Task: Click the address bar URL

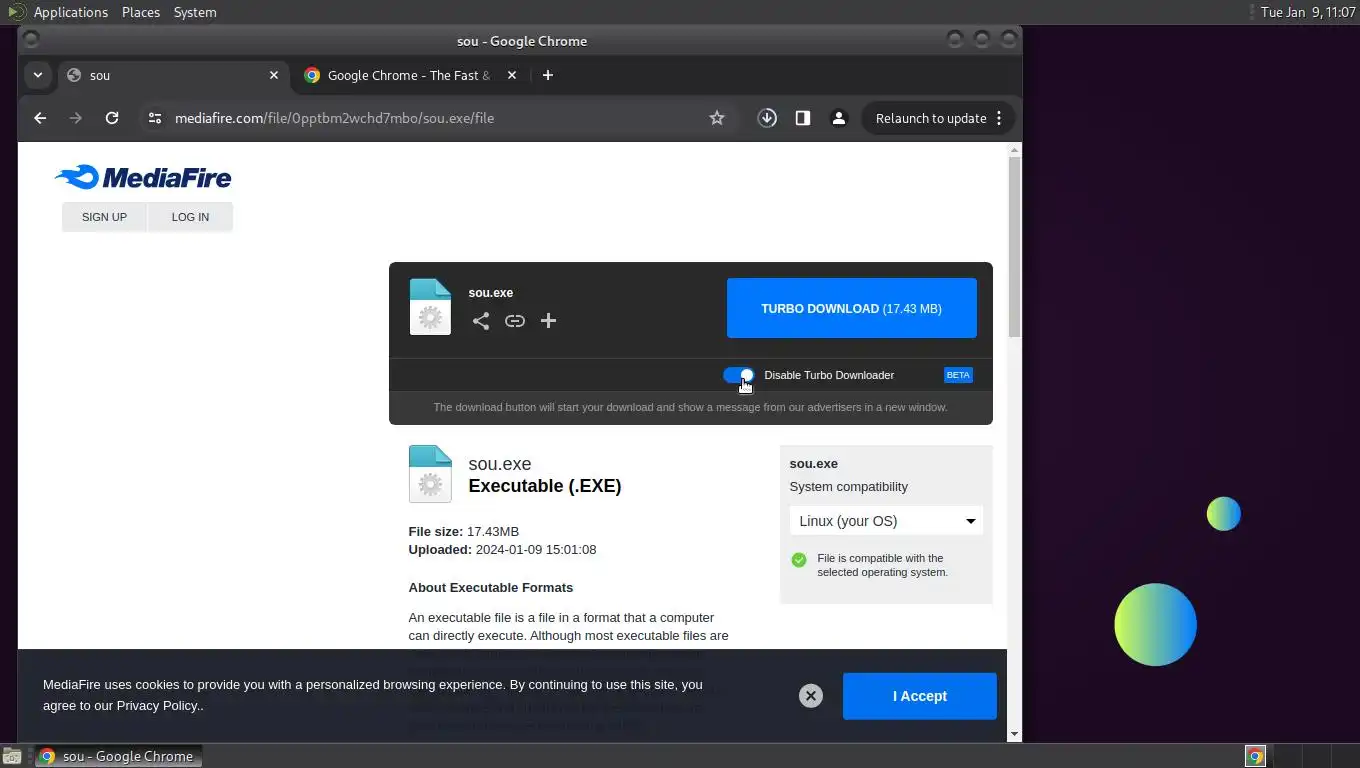Action: click(334, 118)
